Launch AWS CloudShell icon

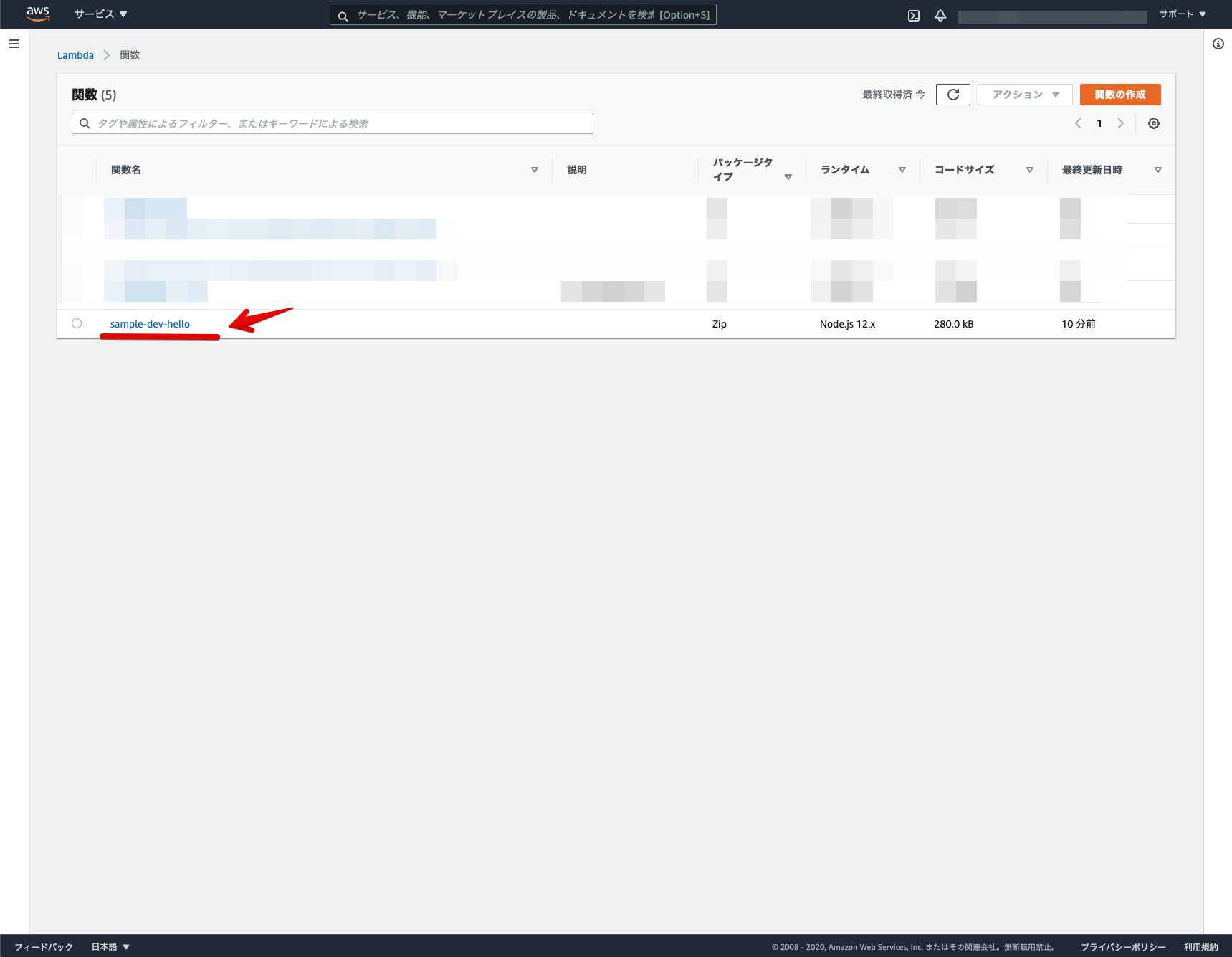click(914, 15)
